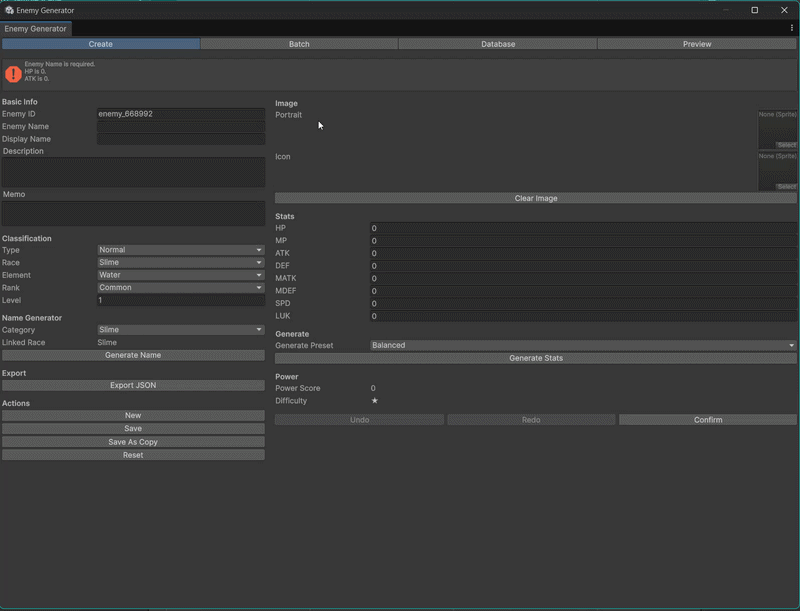
Task: Click the MP stat value field
Action: click(x=583, y=241)
